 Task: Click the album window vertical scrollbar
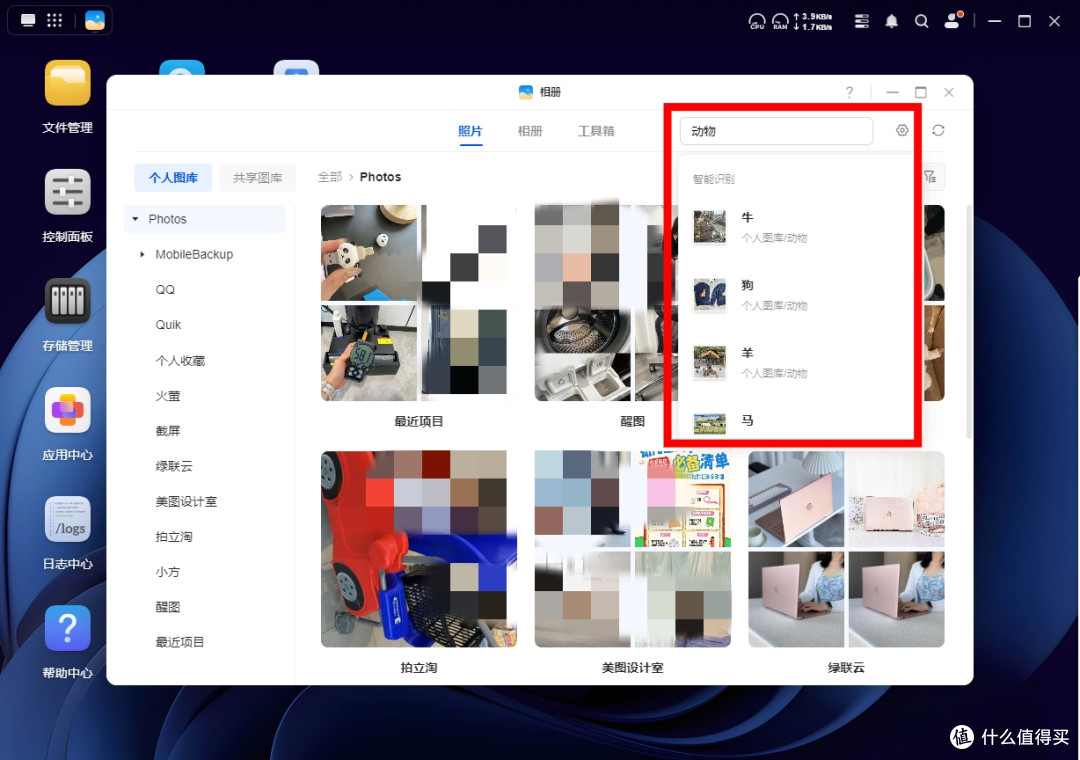[x=968, y=321]
